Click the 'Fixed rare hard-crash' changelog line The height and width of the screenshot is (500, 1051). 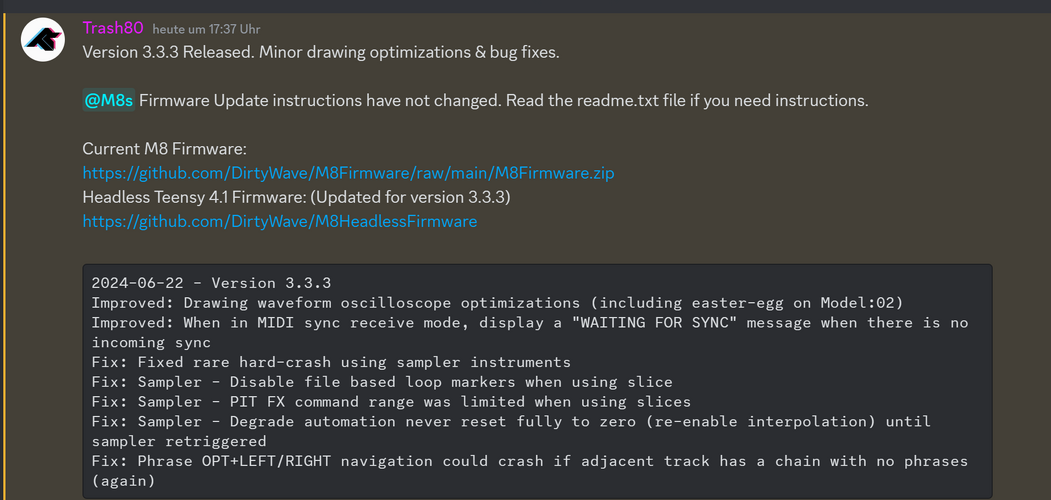[x=331, y=362]
